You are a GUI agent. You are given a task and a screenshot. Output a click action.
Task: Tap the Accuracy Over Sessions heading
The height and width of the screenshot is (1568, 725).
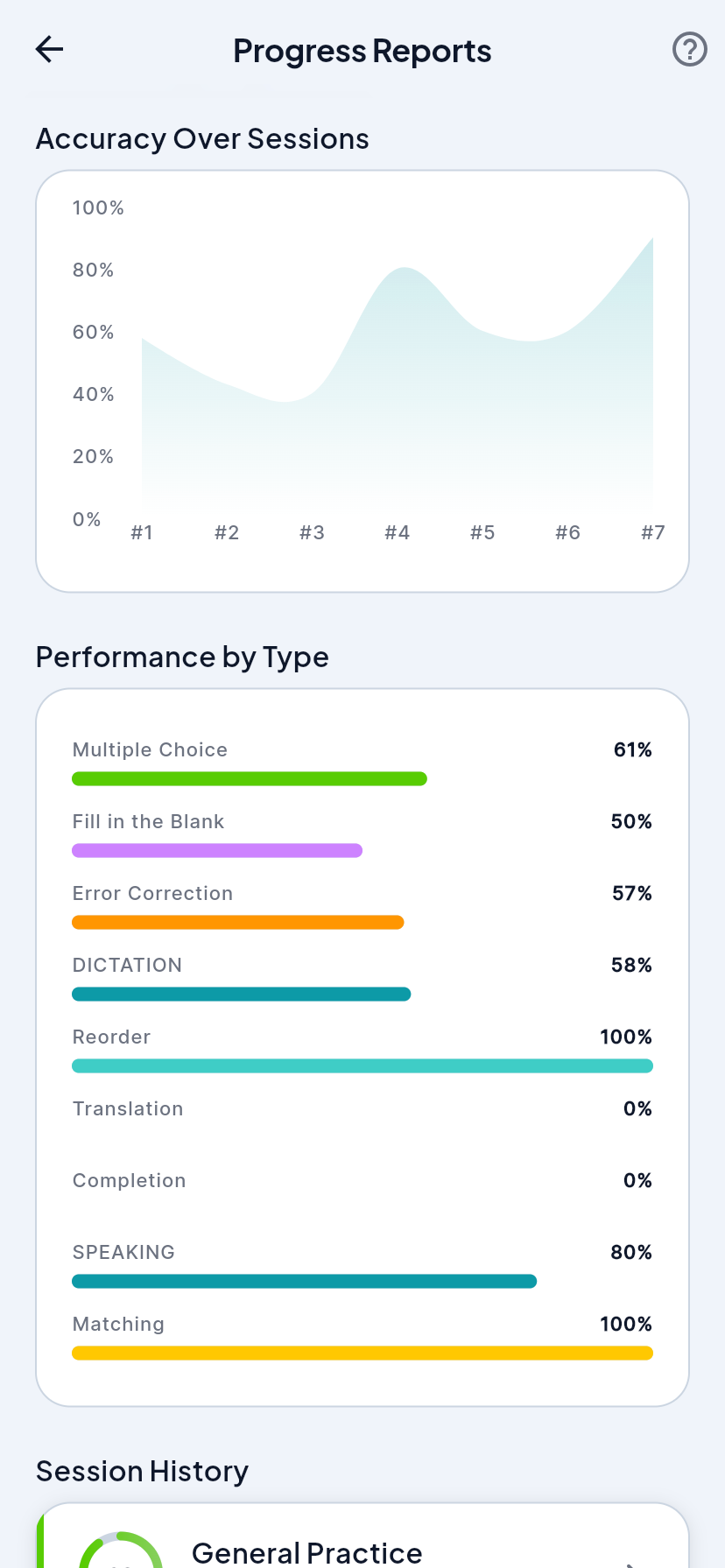coord(202,139)
